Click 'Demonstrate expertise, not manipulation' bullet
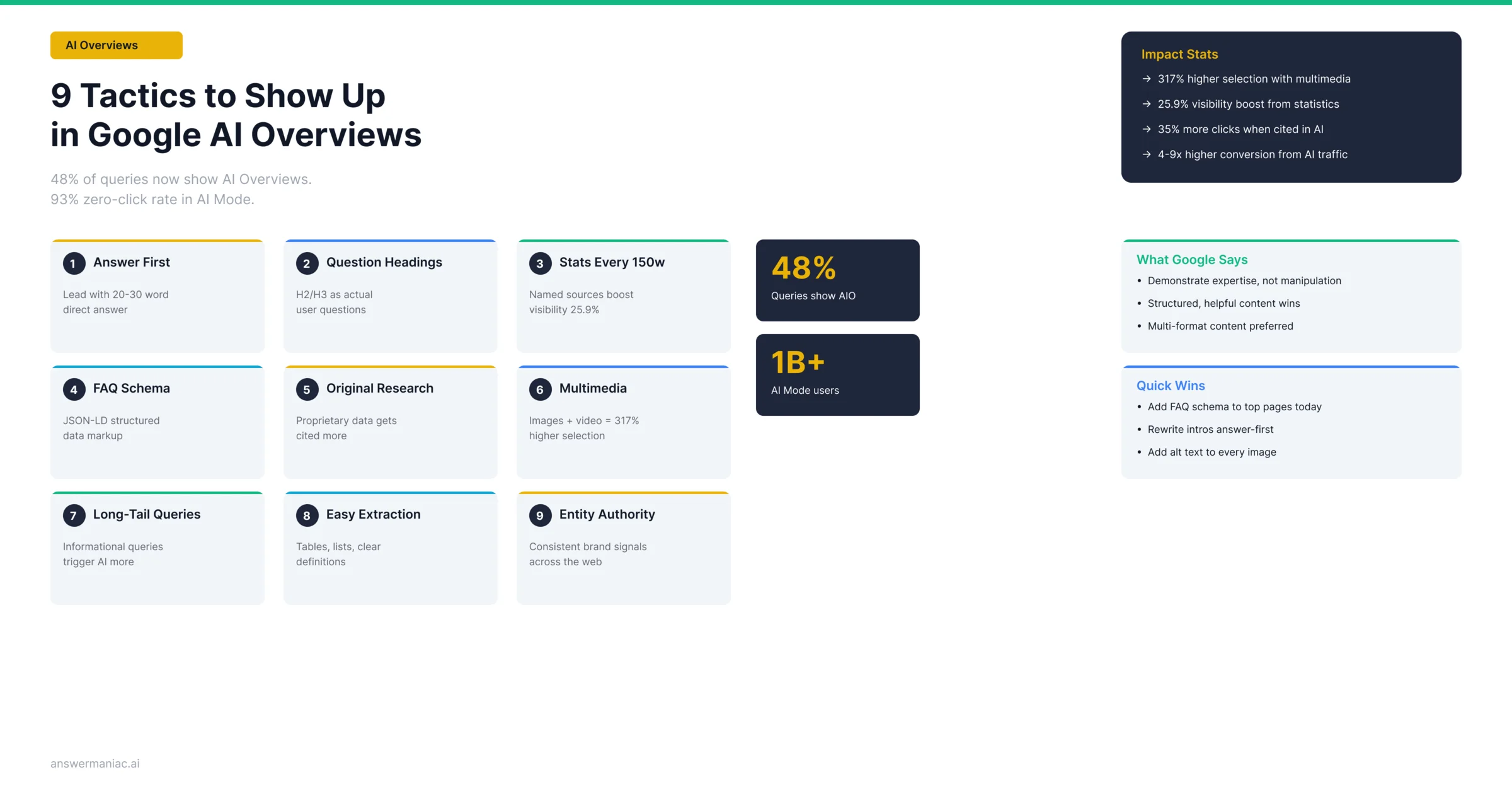The image size is (1512, 794). coord(1244,281)
